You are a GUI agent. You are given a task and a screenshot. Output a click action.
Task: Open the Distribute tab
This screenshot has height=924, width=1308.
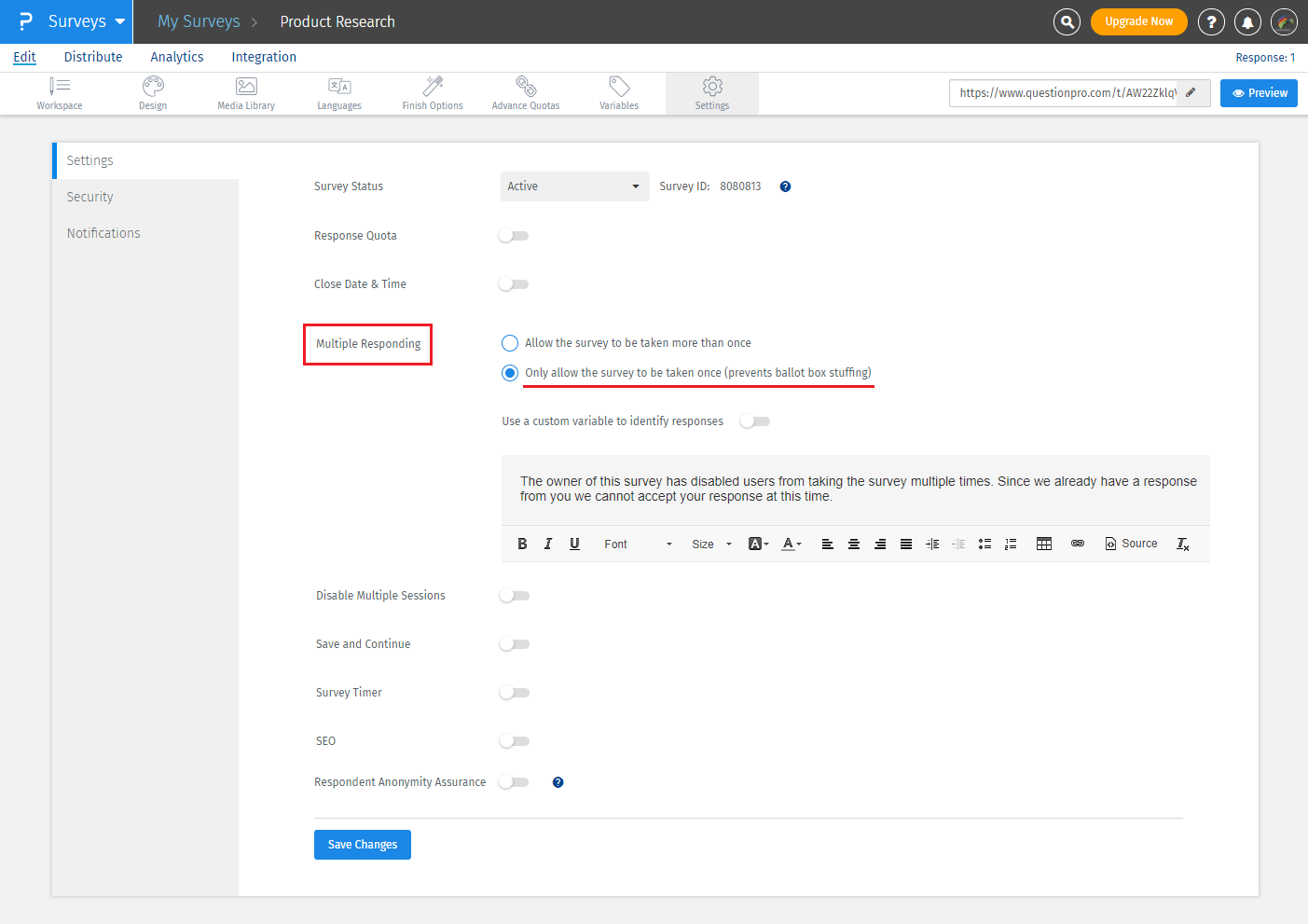click(92, 57)
